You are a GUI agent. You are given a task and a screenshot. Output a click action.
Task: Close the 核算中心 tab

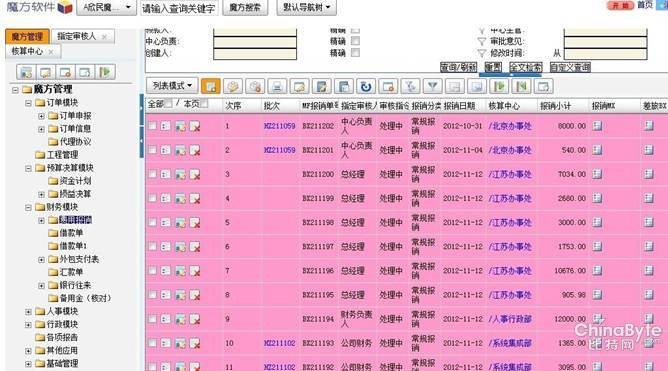[51, 52]
